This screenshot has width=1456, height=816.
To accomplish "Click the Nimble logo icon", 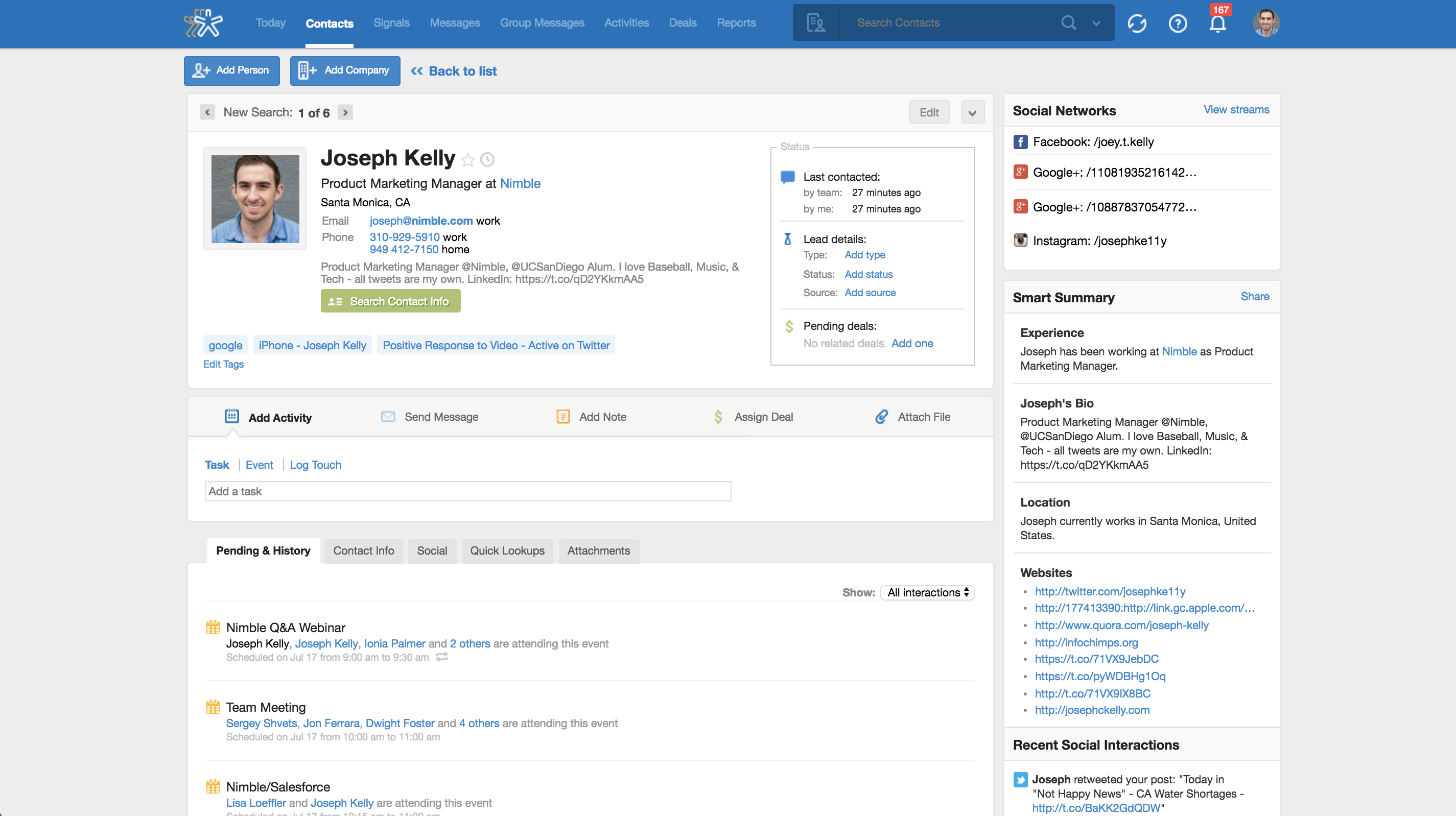I will click(203, 23).
